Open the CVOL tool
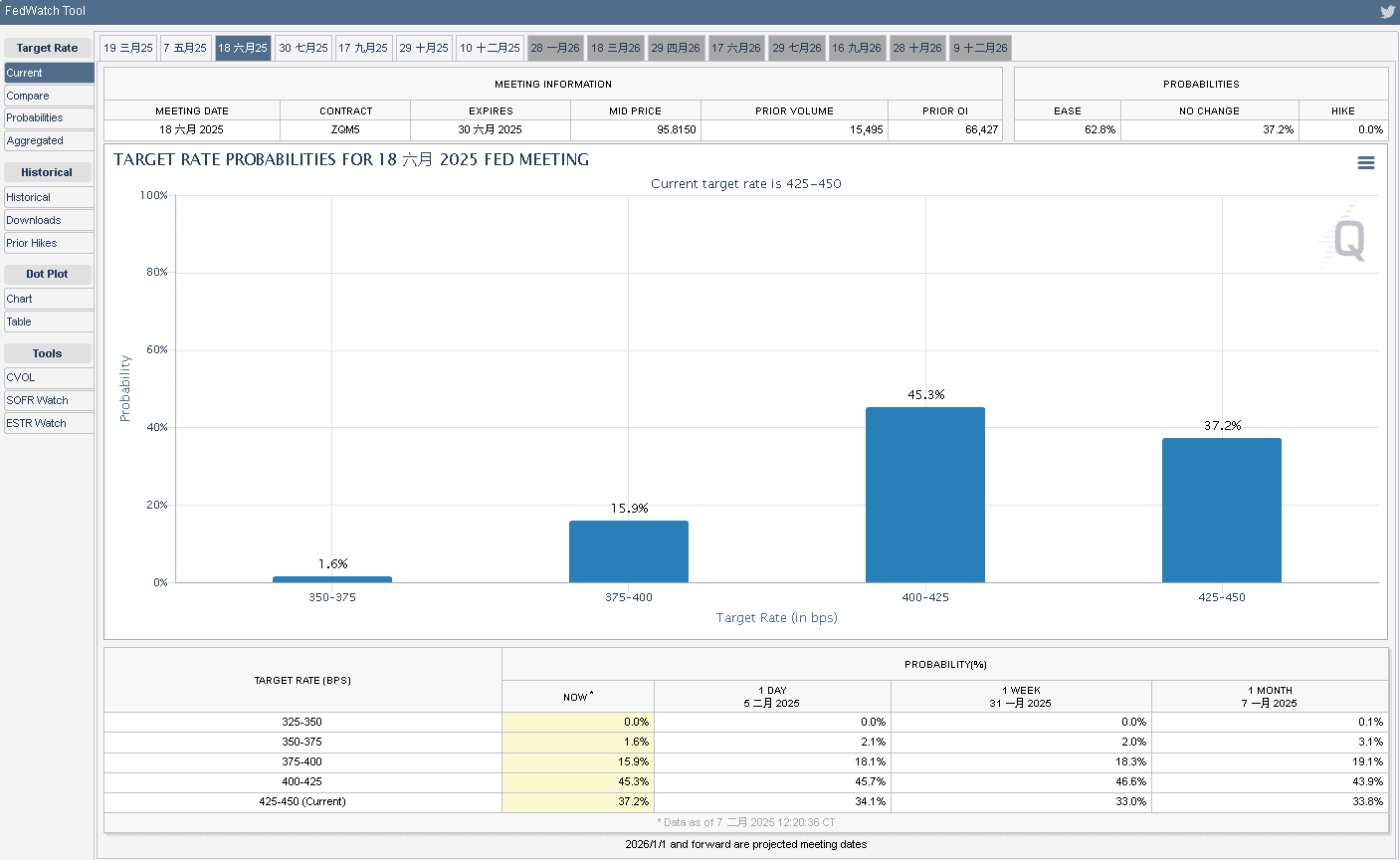1400x860 pixels. pyautogui.click(x=49, y=377)
